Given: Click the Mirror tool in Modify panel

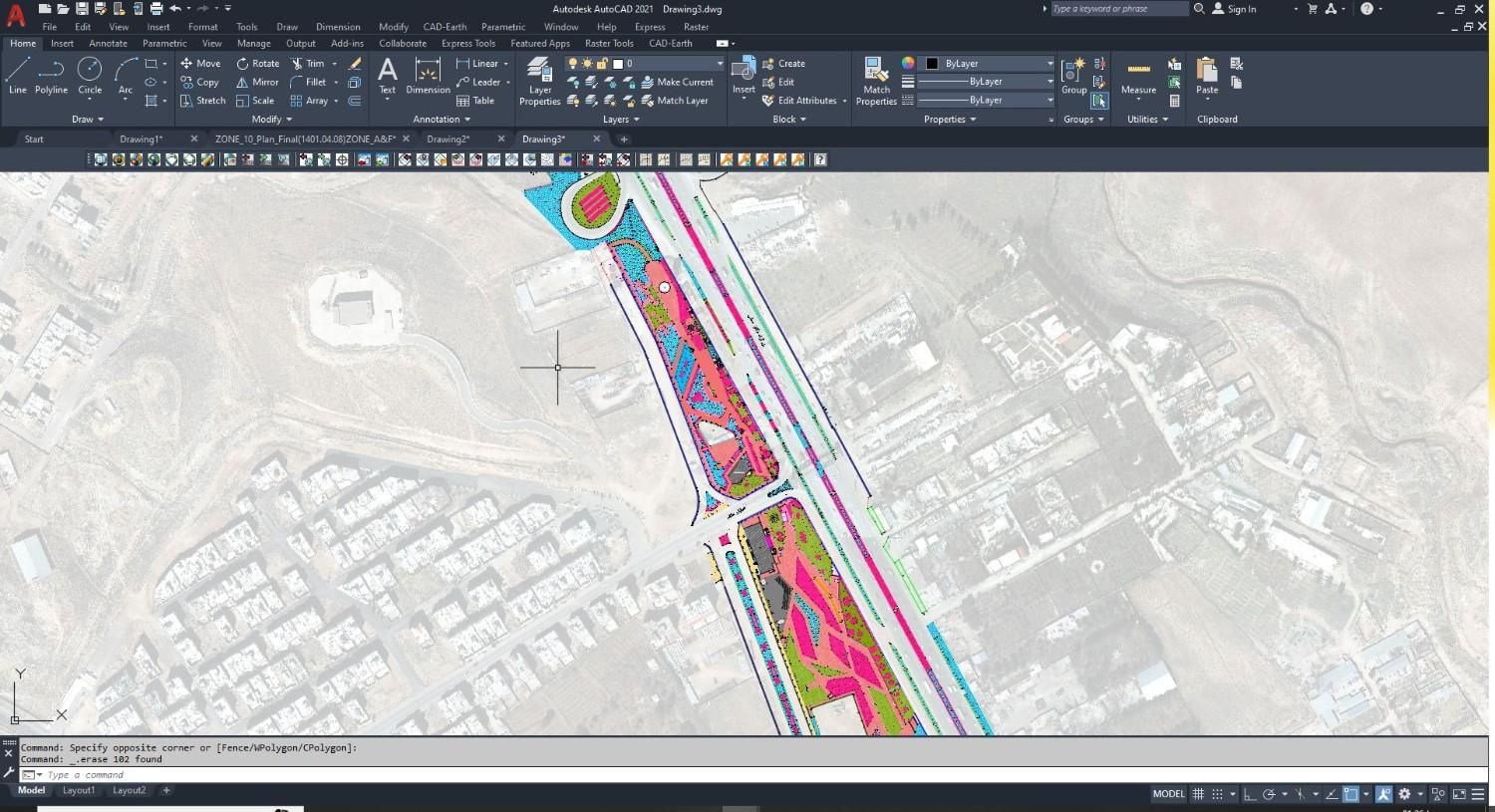Looking at the screenshot, I should [257, 82].
